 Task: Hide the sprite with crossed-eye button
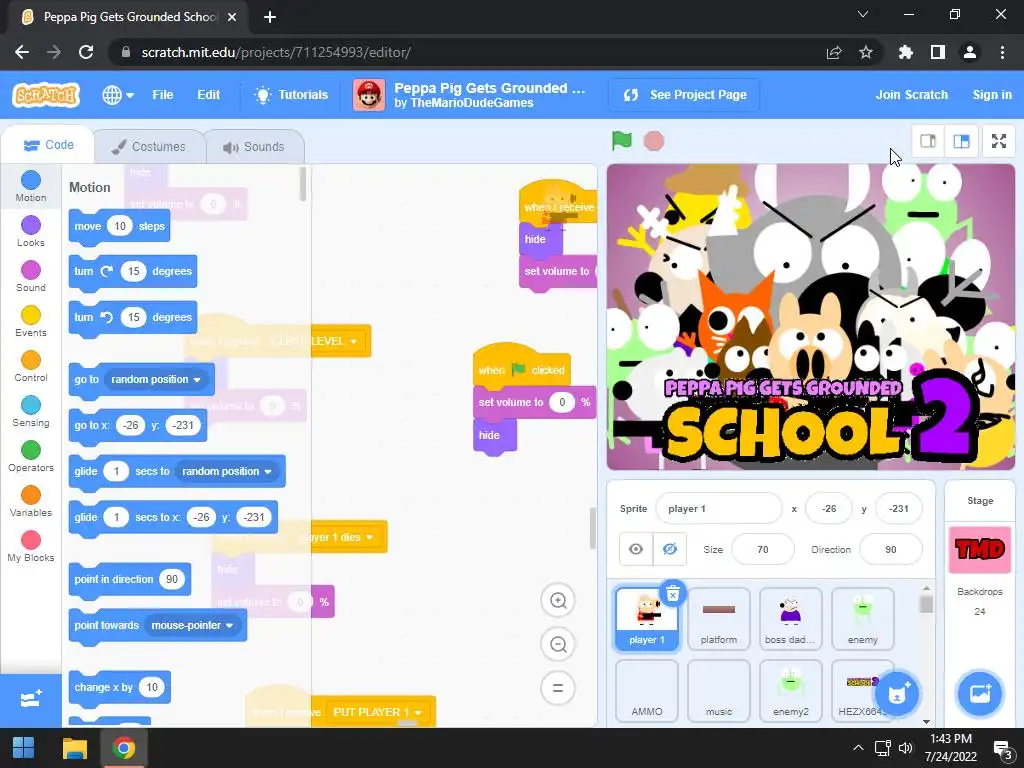pos(669,549)
